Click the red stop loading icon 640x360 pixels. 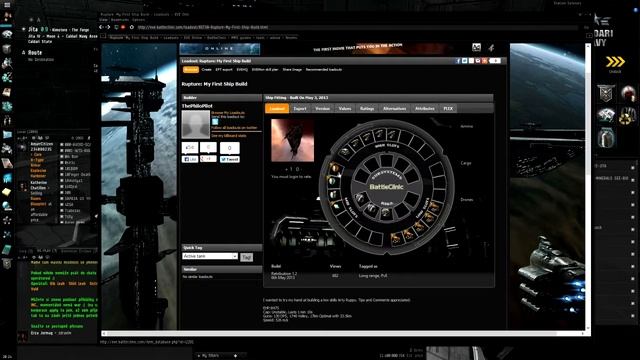pyautogui.click(x=123, y=27)
